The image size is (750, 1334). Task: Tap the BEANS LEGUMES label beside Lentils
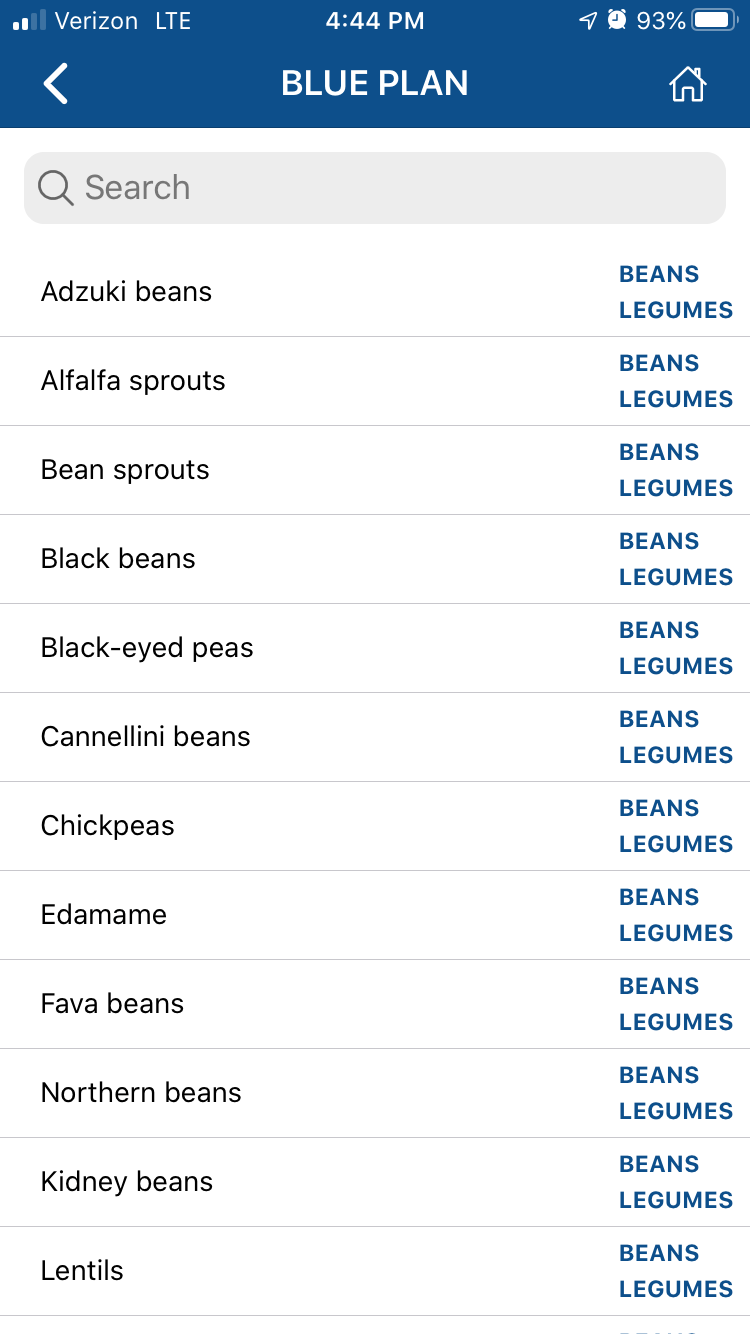click(x=675, y=1271)
